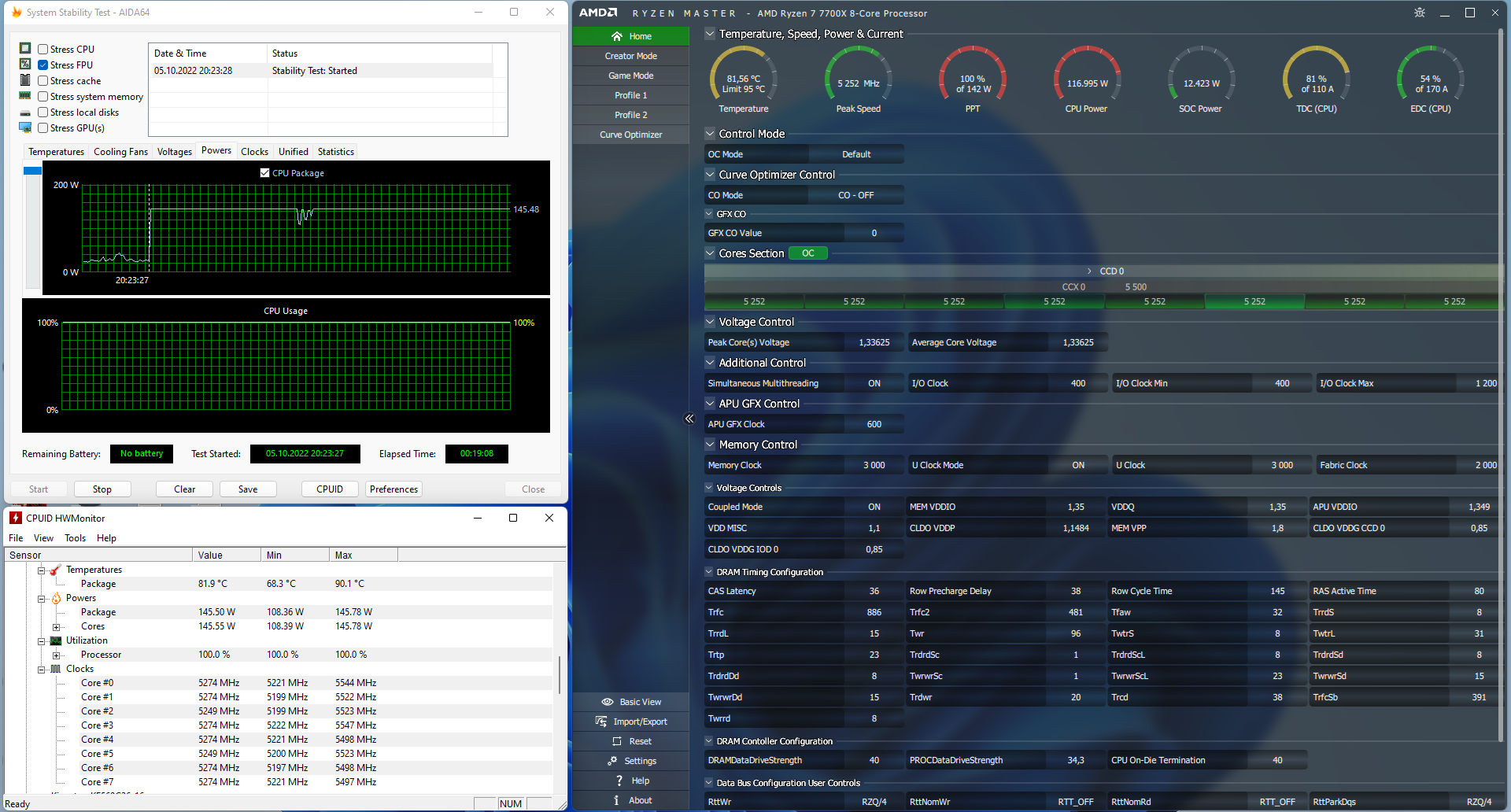Enable the Stress local disks checkbox

pyautogui.click(x=43, y=112)
